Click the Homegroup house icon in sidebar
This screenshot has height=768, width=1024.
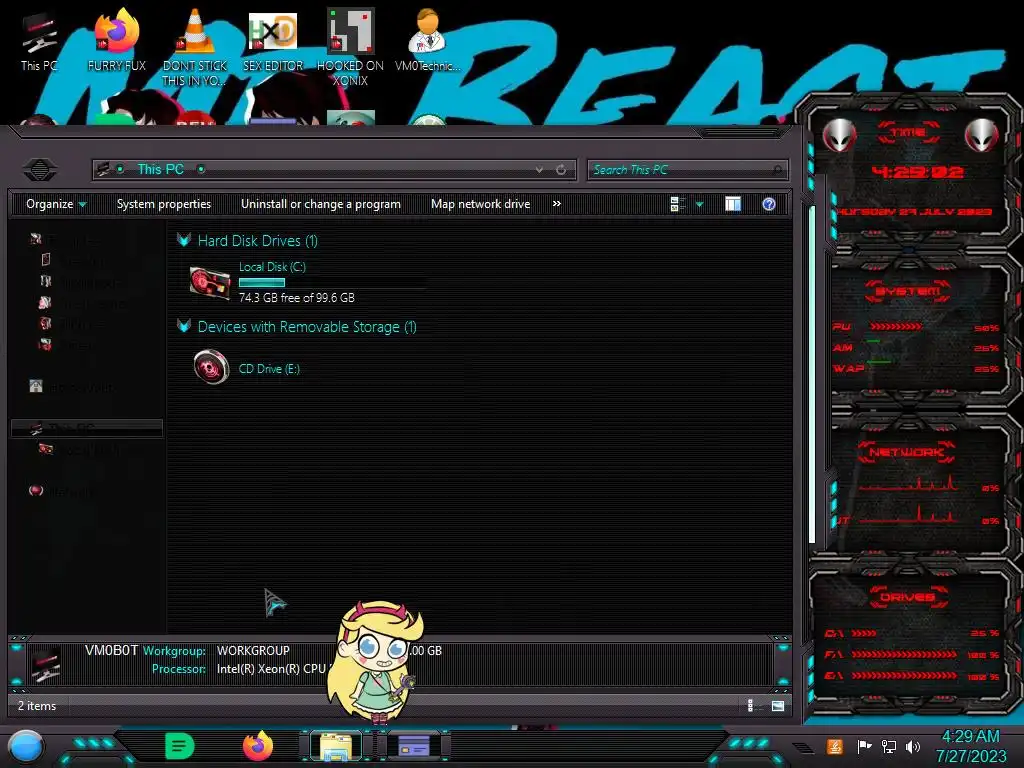point(36,386)
